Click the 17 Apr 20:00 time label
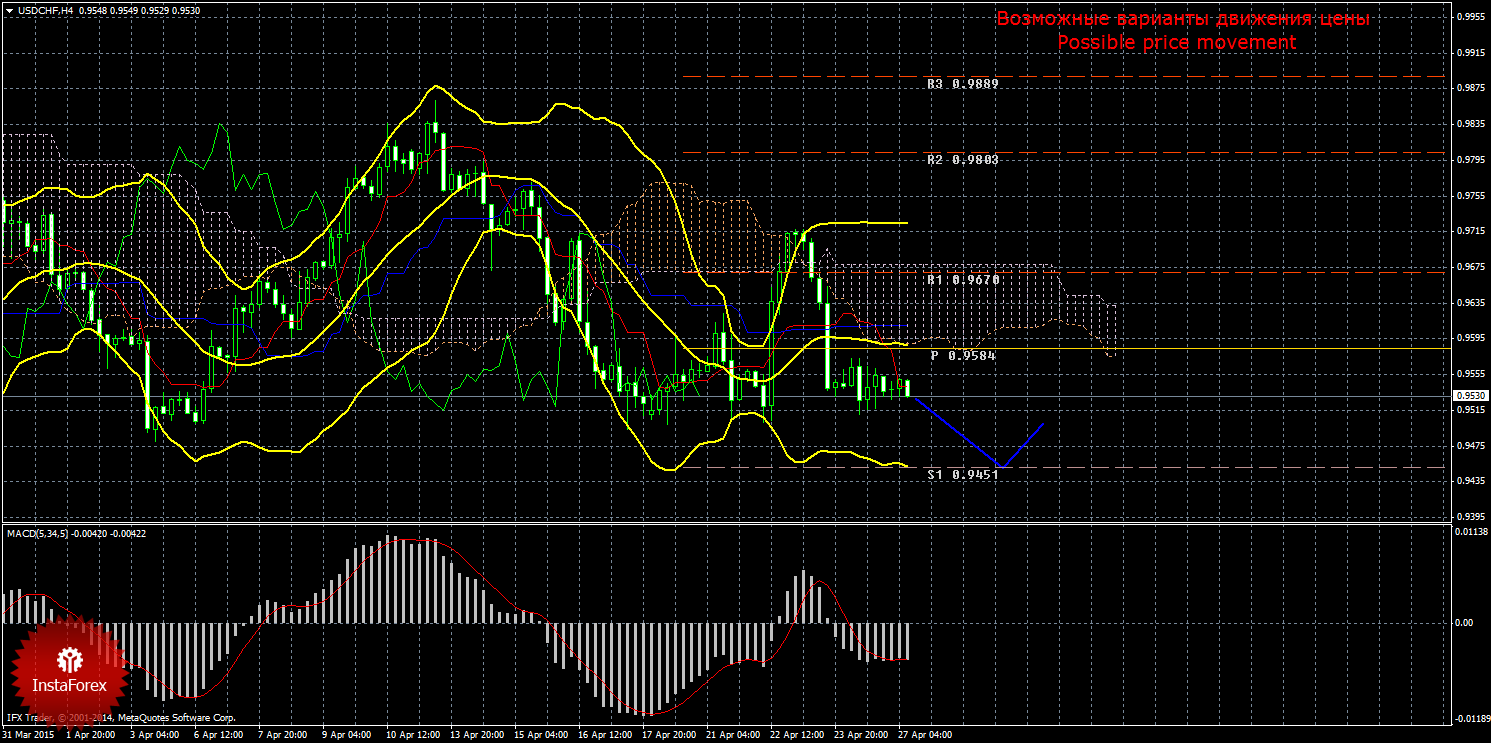This screenshot has height=743, width=1491. click(x=668, y=735)
